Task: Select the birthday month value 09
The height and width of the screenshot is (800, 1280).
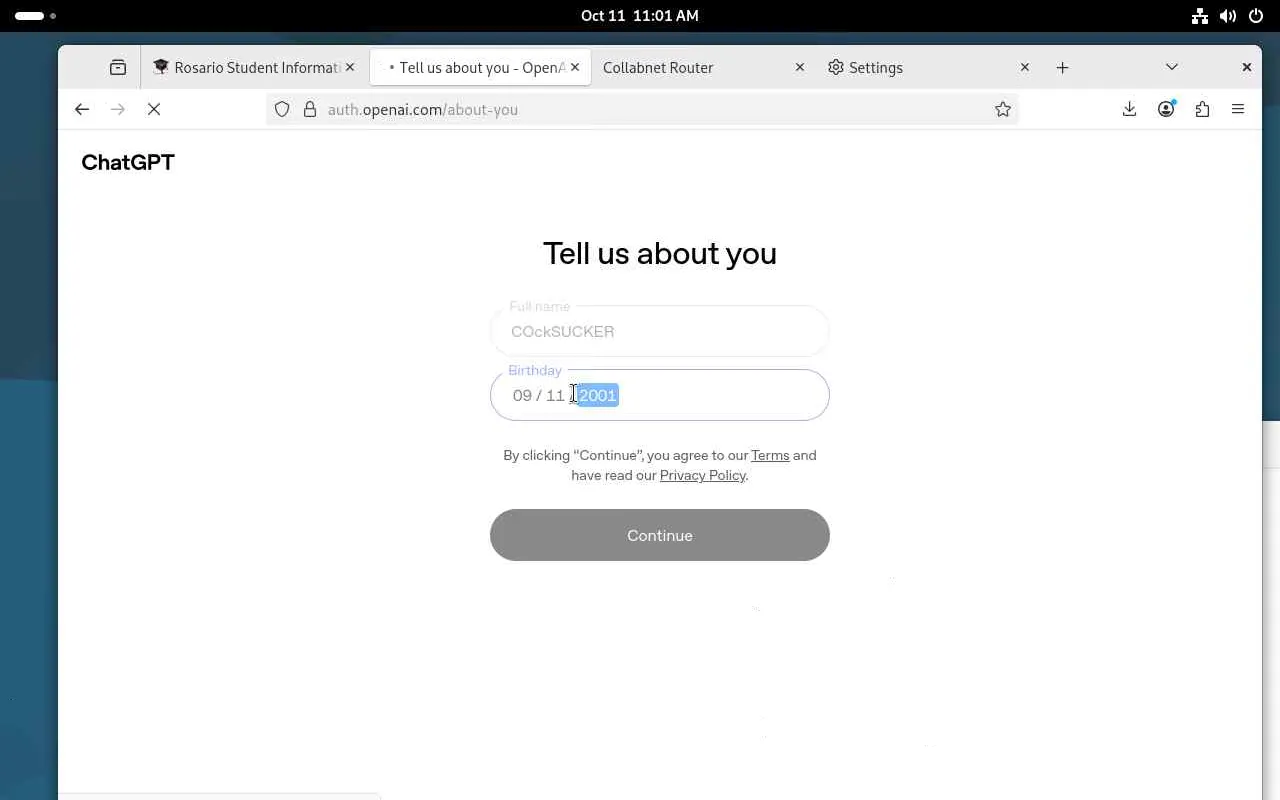Action: click(x=522, y=395)
